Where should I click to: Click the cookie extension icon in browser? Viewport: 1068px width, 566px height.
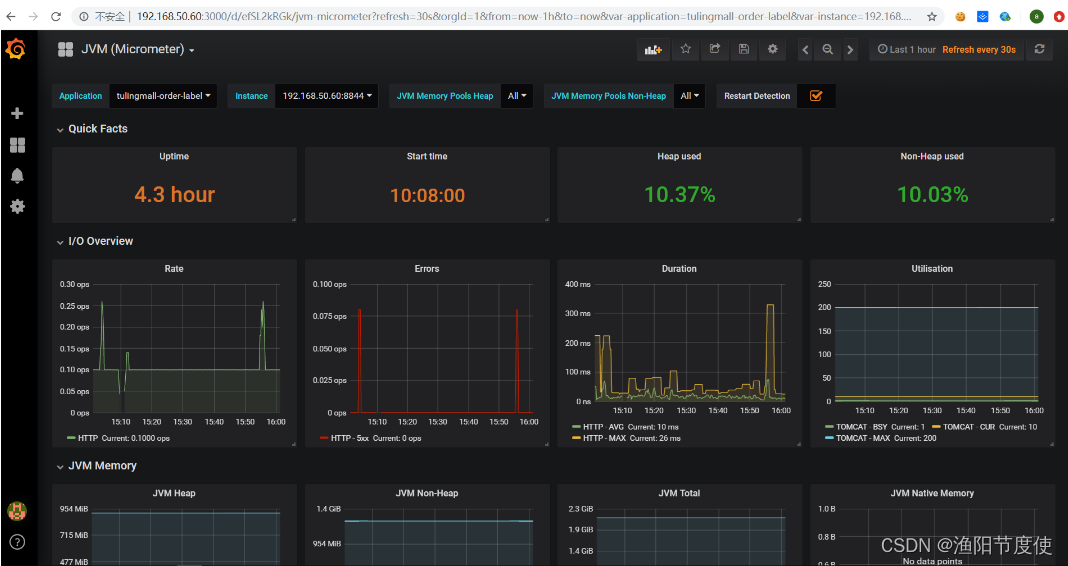(x=960, y=16)
